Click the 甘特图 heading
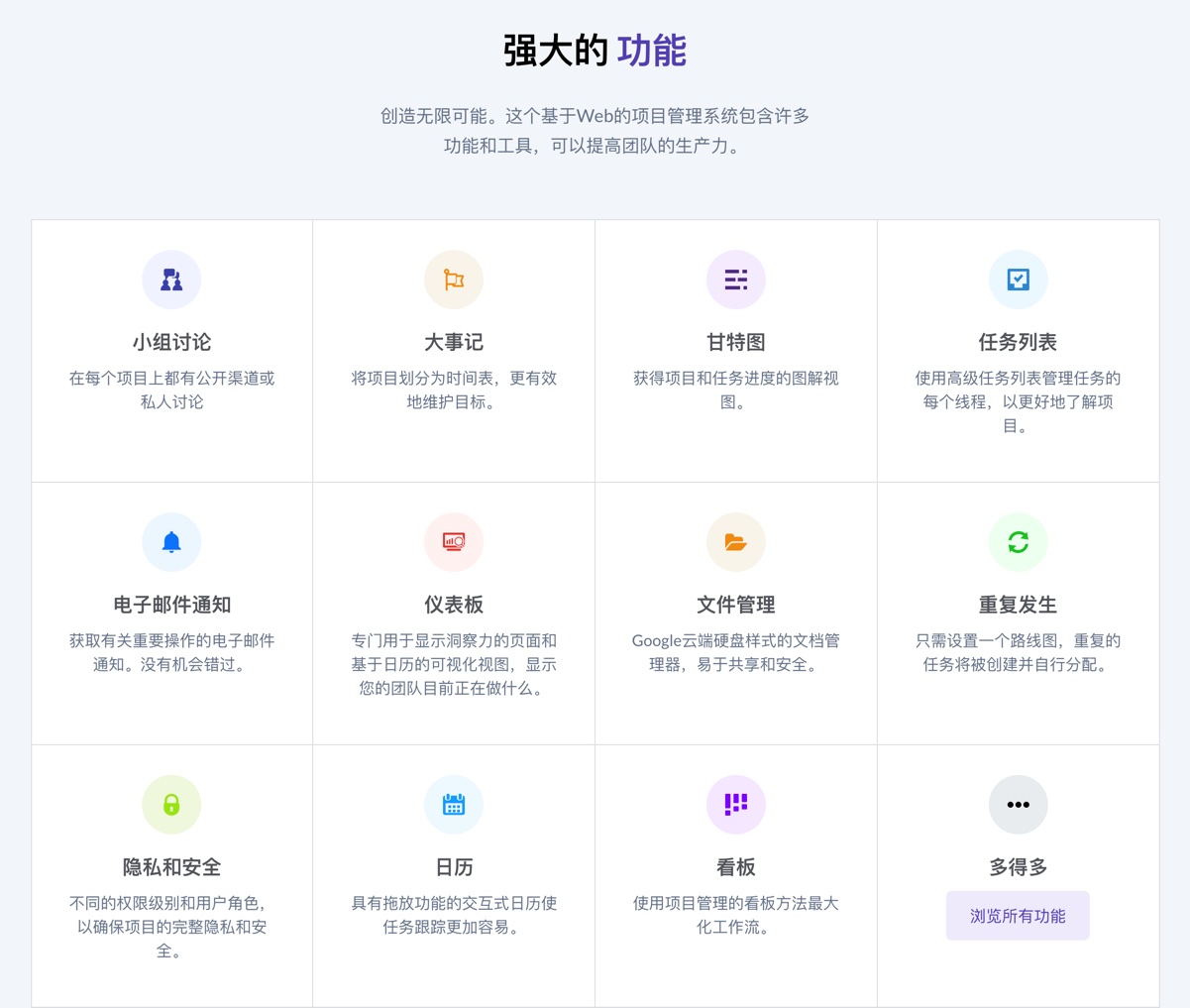Screen dimensions: 1190x1008 click(736, 342)
